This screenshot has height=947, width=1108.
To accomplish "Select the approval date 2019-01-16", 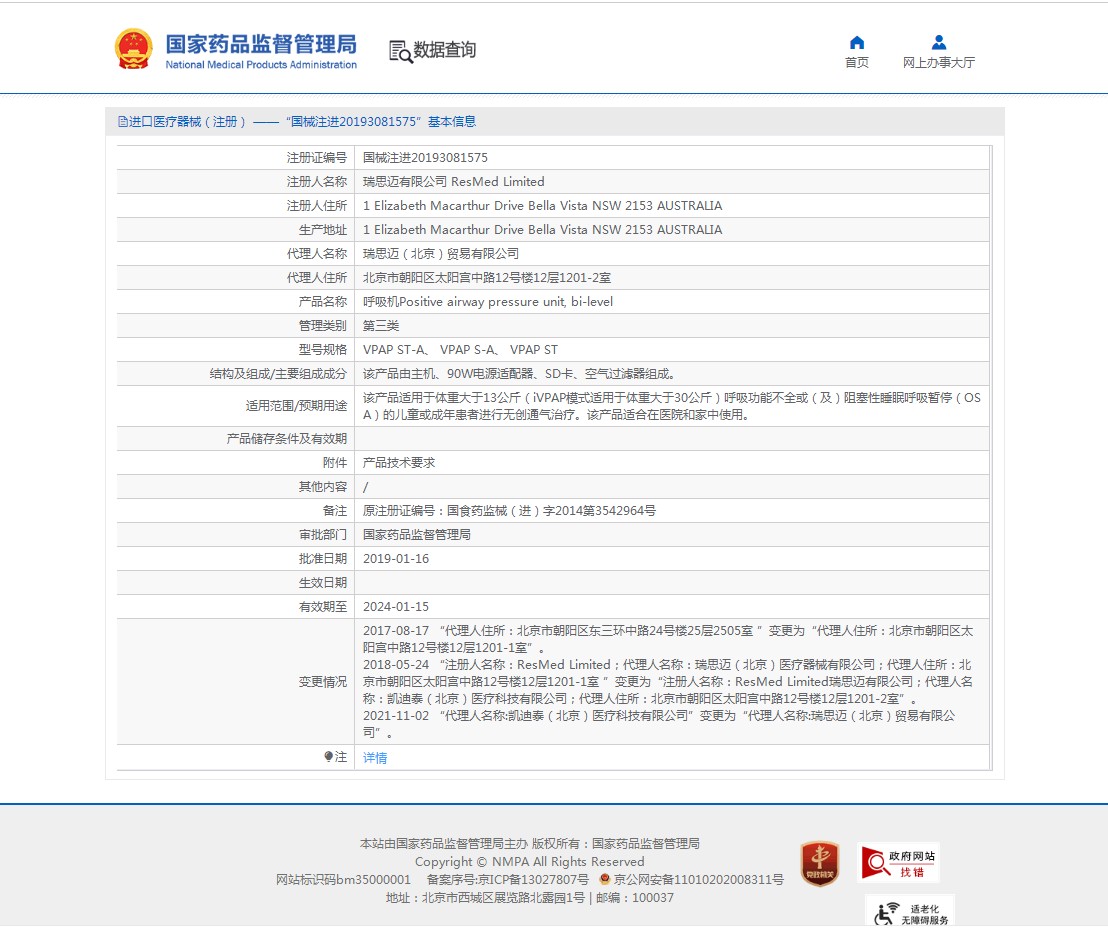I will [396, 559].
